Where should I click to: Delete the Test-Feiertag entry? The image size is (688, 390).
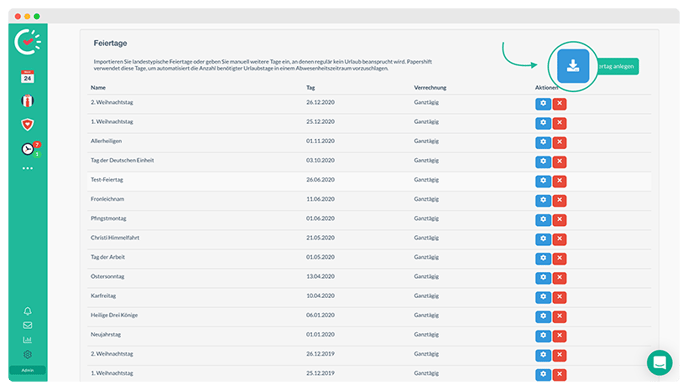pyautogui.click(x=559, y=181)
